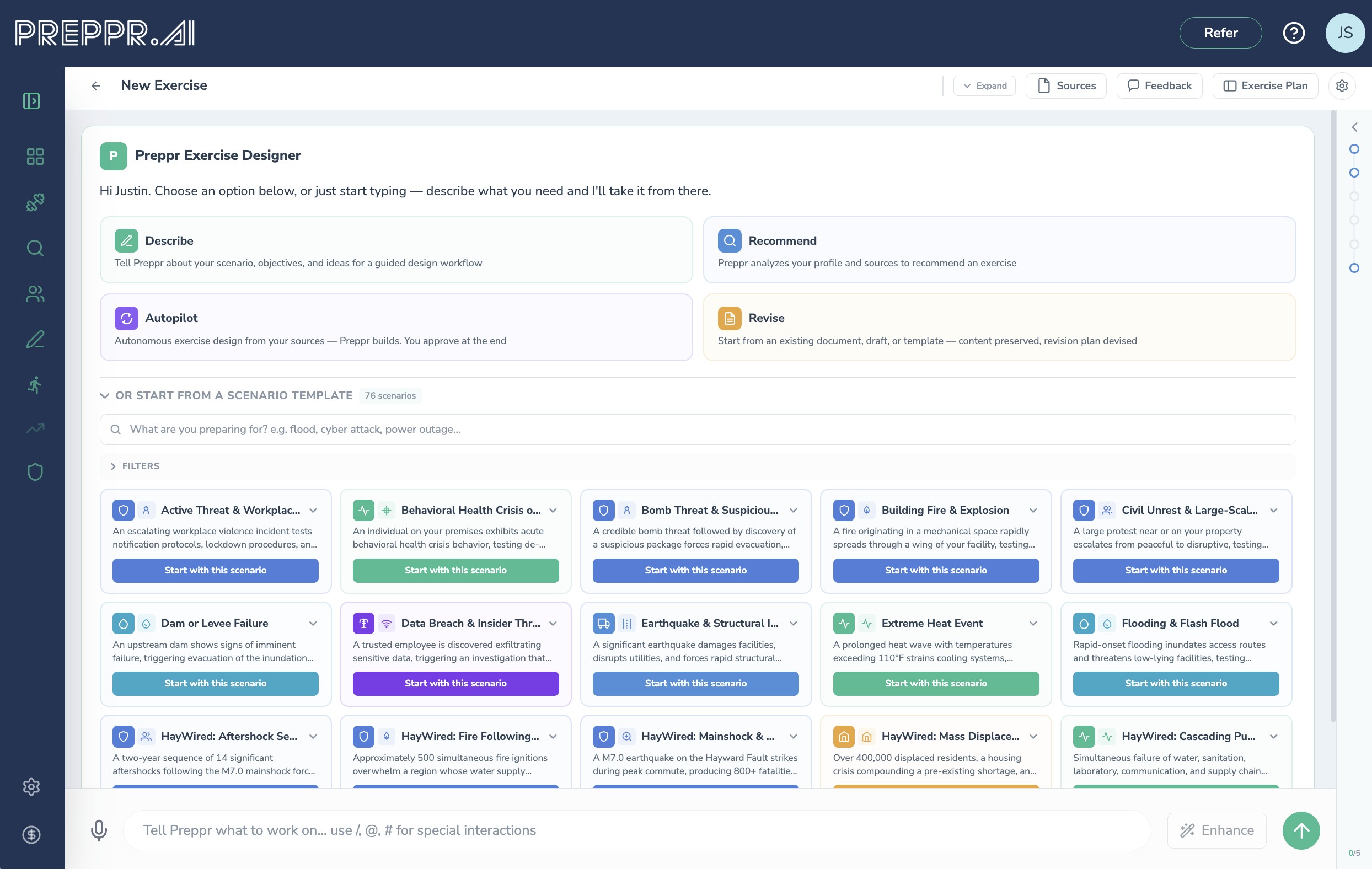
Task: Open the Expand dropdown in header
Action: [984, 85]
